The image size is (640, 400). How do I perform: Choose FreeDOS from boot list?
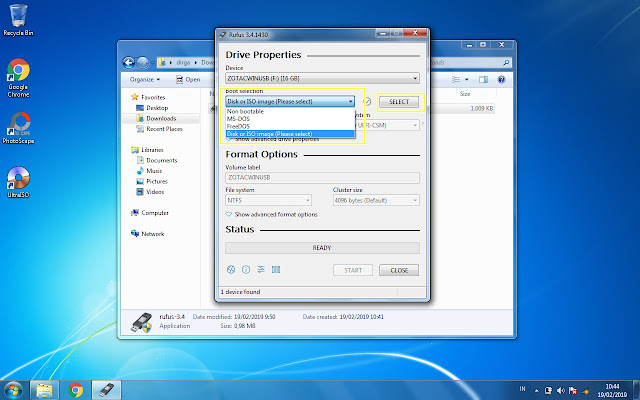point(290,126)
